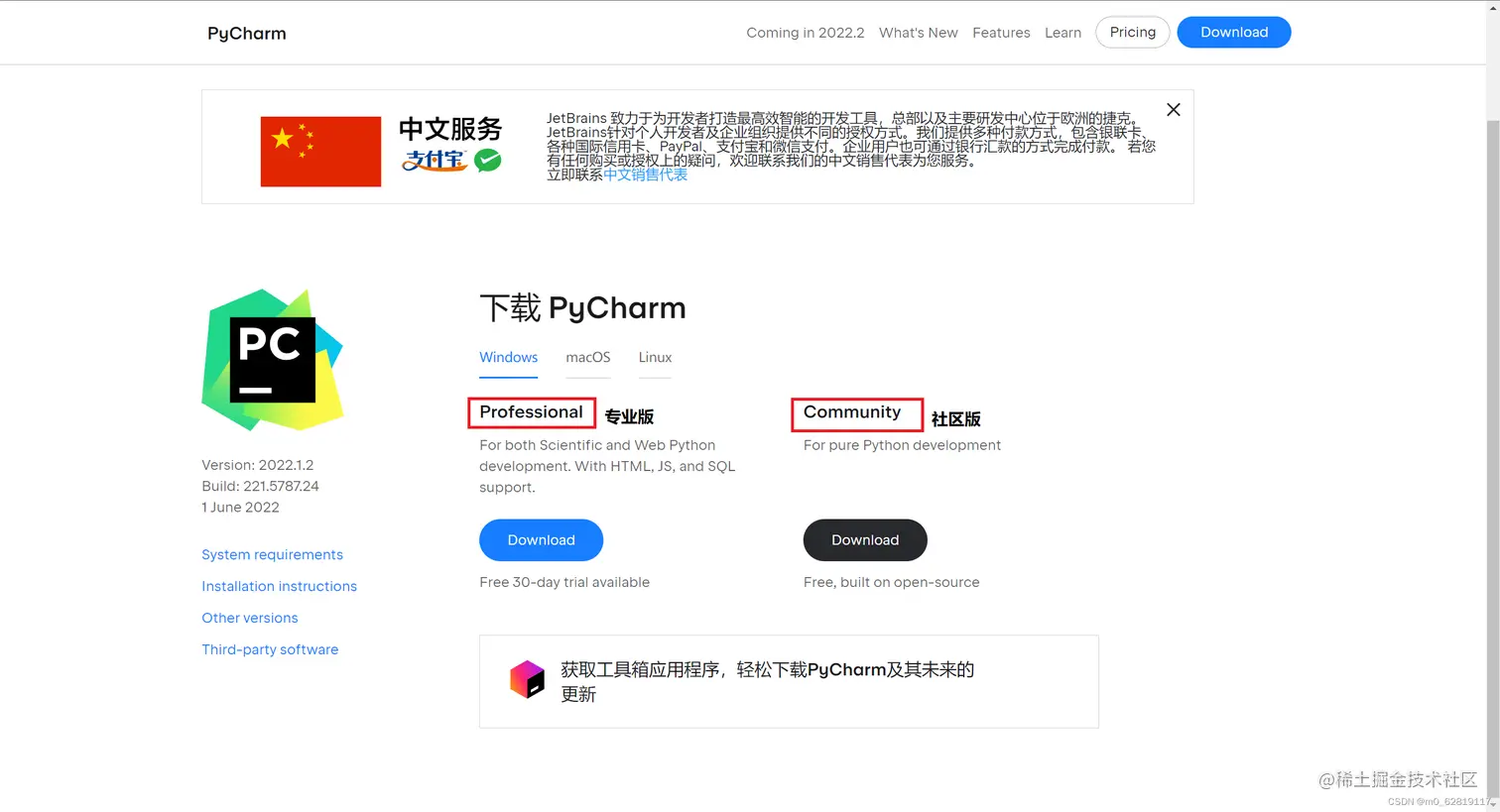Click the Community heading text
The width and height of the screenshot is (1500, 812).
(x=852, y=411)
